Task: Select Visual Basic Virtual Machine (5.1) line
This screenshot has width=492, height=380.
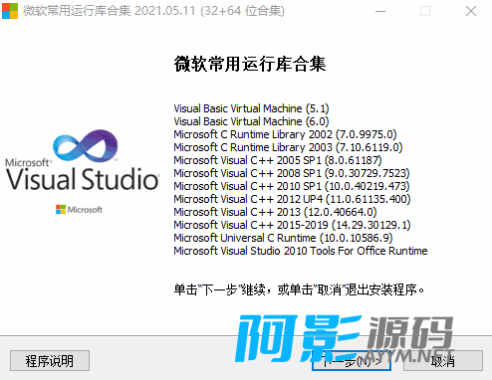Action: (251, 108)
